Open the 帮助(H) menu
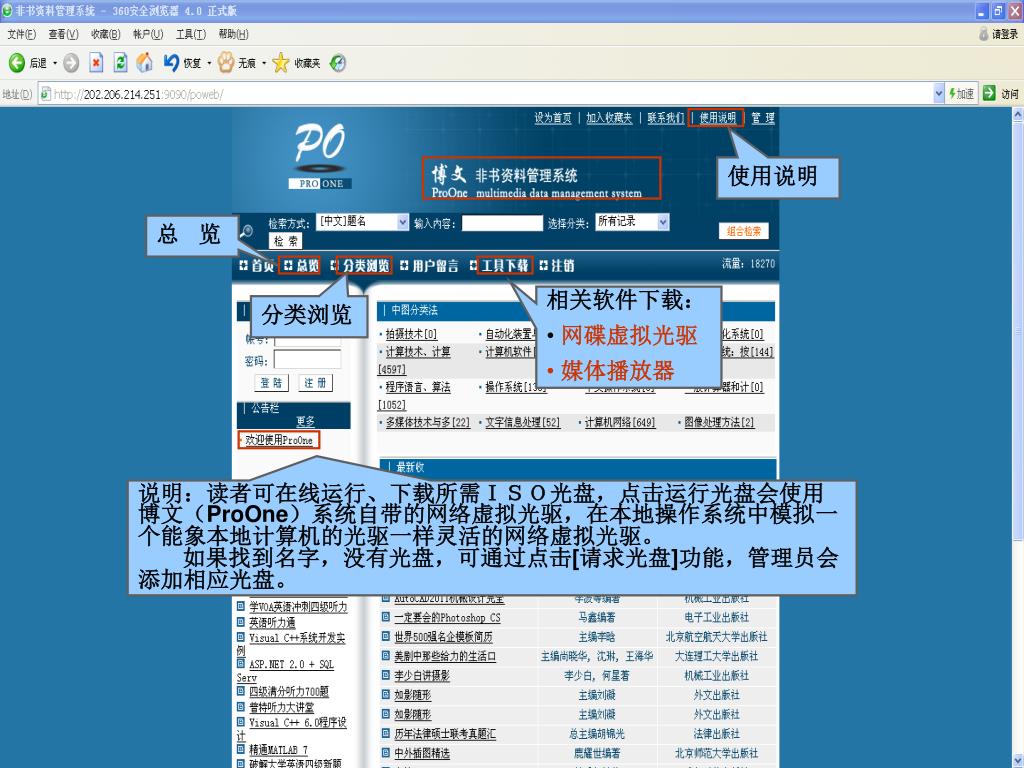The width and height of the screenshot is (1024, 768). click(x=233, y=34)
